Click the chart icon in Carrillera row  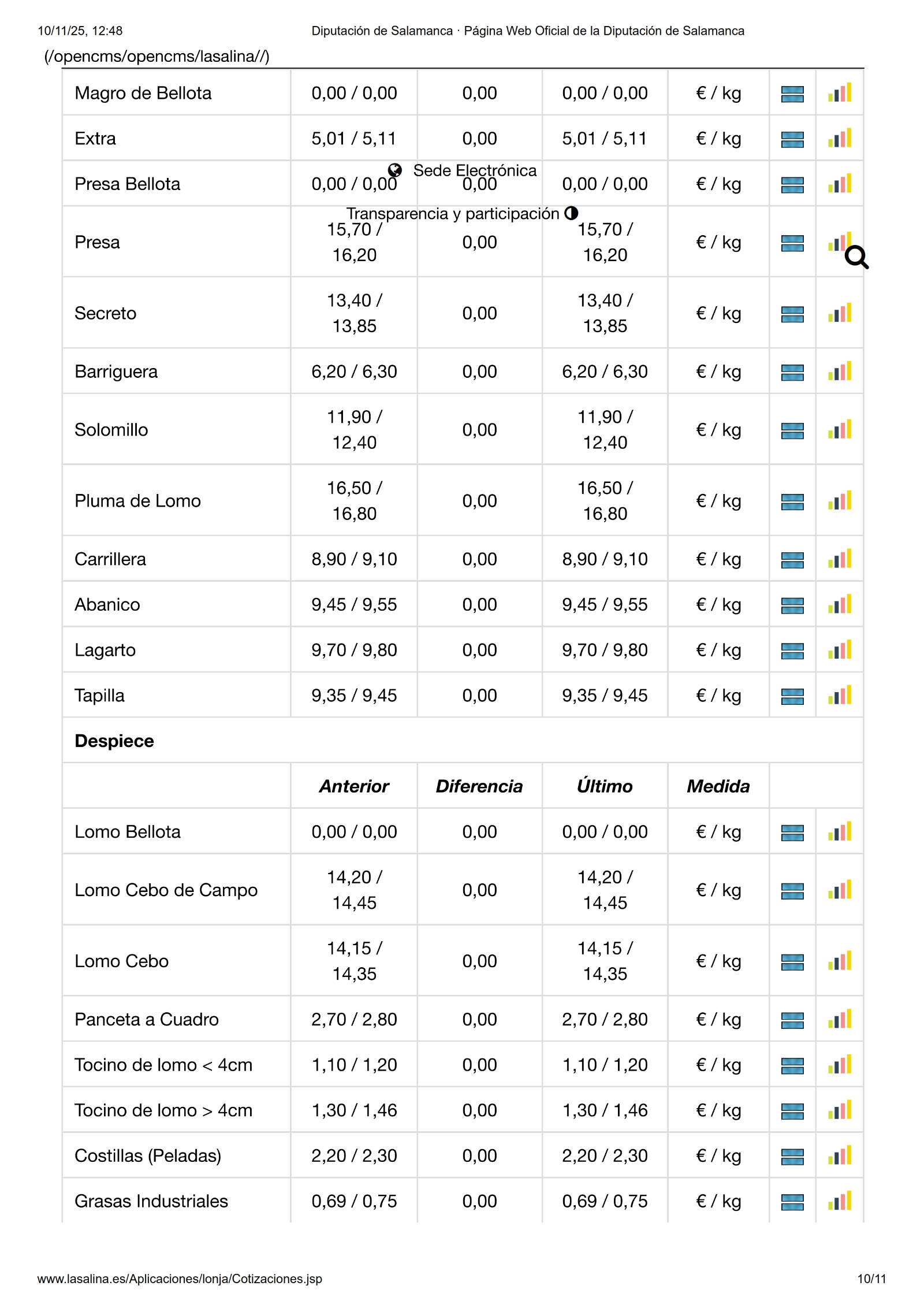pyautogui.click(x=839, y=559)
